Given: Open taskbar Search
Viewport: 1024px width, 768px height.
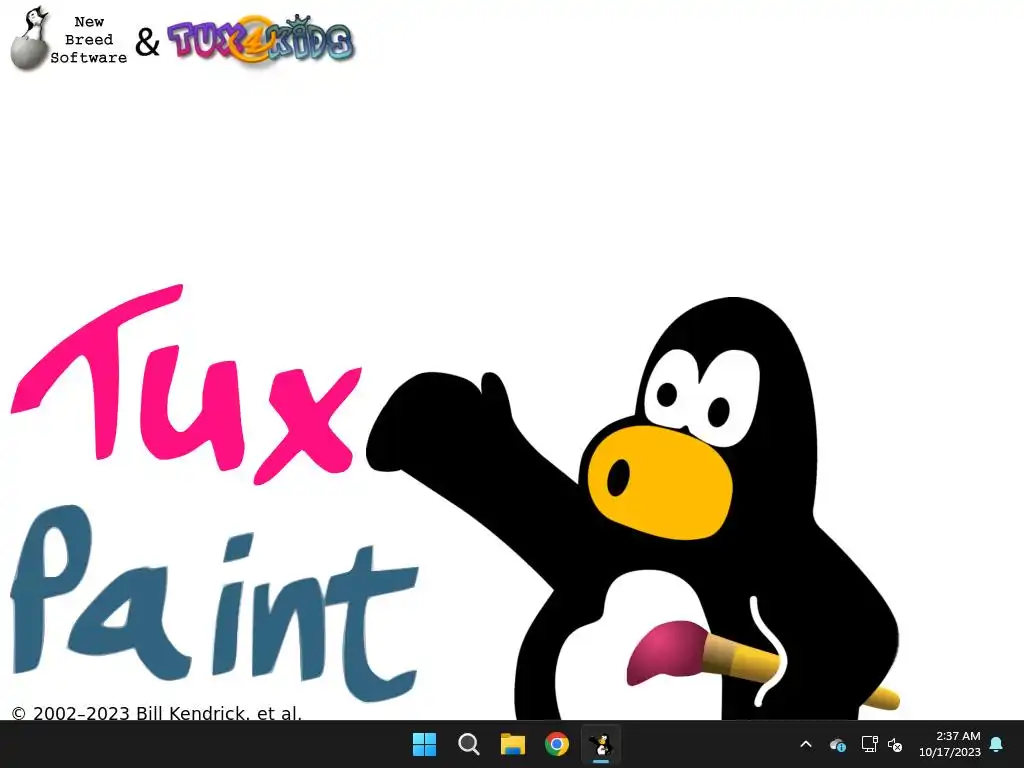Looking at the screenshot, I should coord(468,744).
